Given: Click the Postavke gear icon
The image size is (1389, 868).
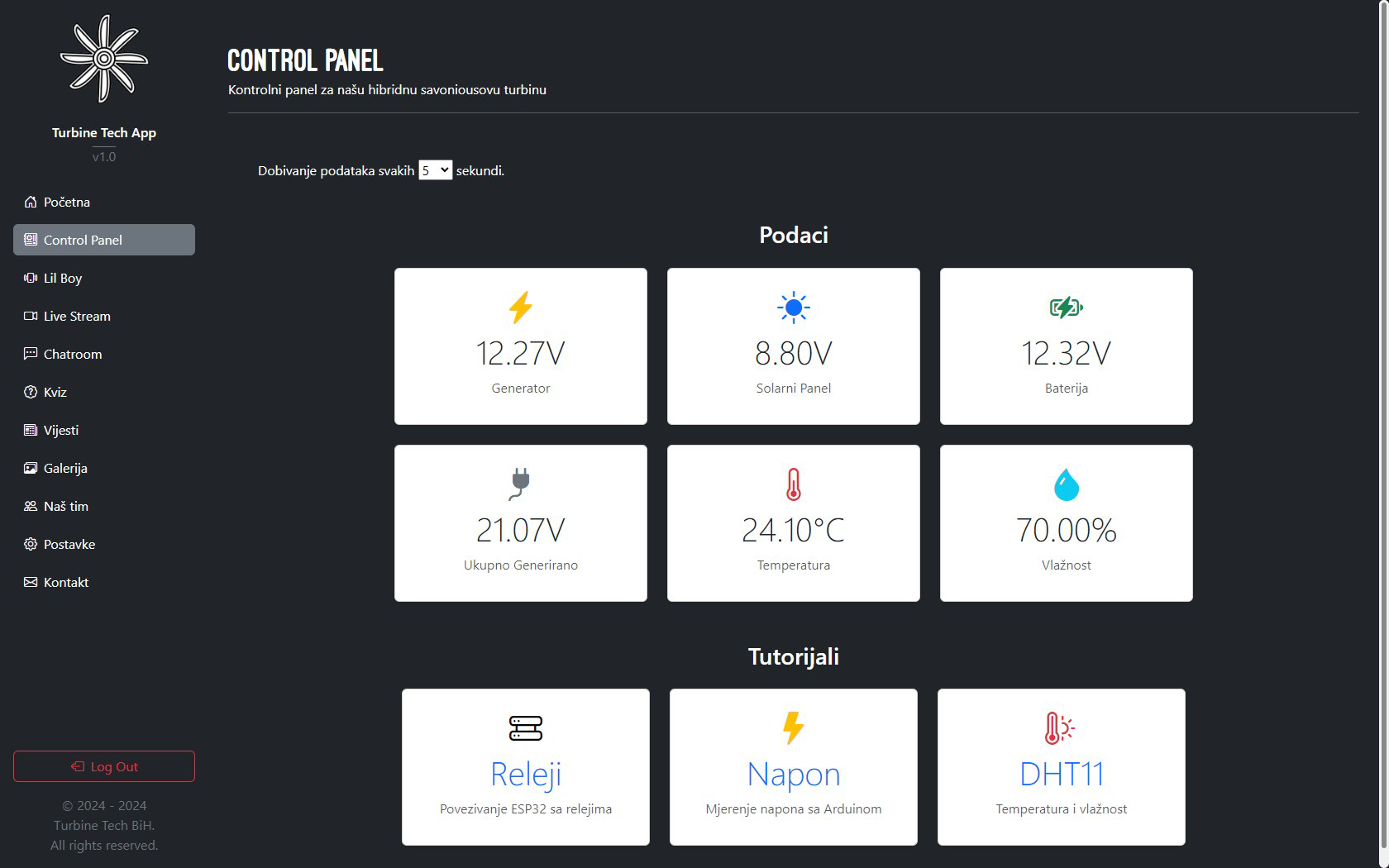Looking at the screenshot, I should (x=31, y=544).
